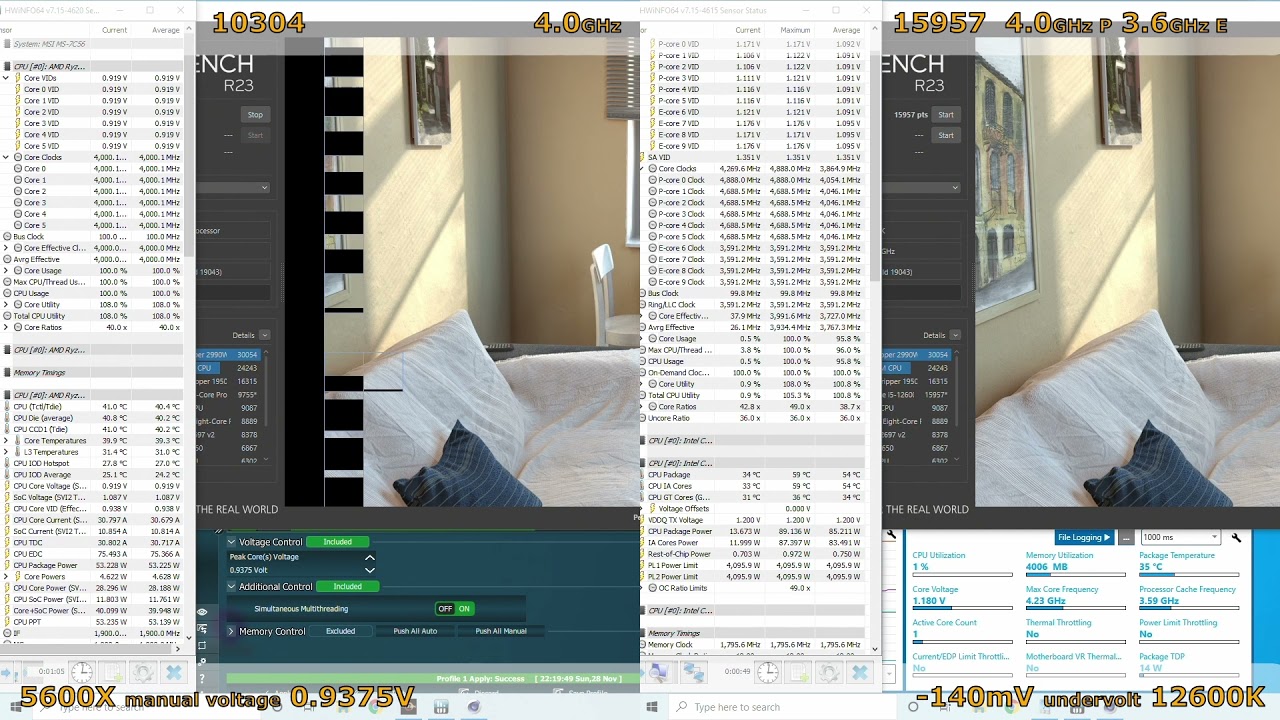Image resolution: width=1280 pixels, height=720 pixels.
Task: Click lower Start button in right Cinebench window
Action: pyautogui.click(x=945, y=135)
